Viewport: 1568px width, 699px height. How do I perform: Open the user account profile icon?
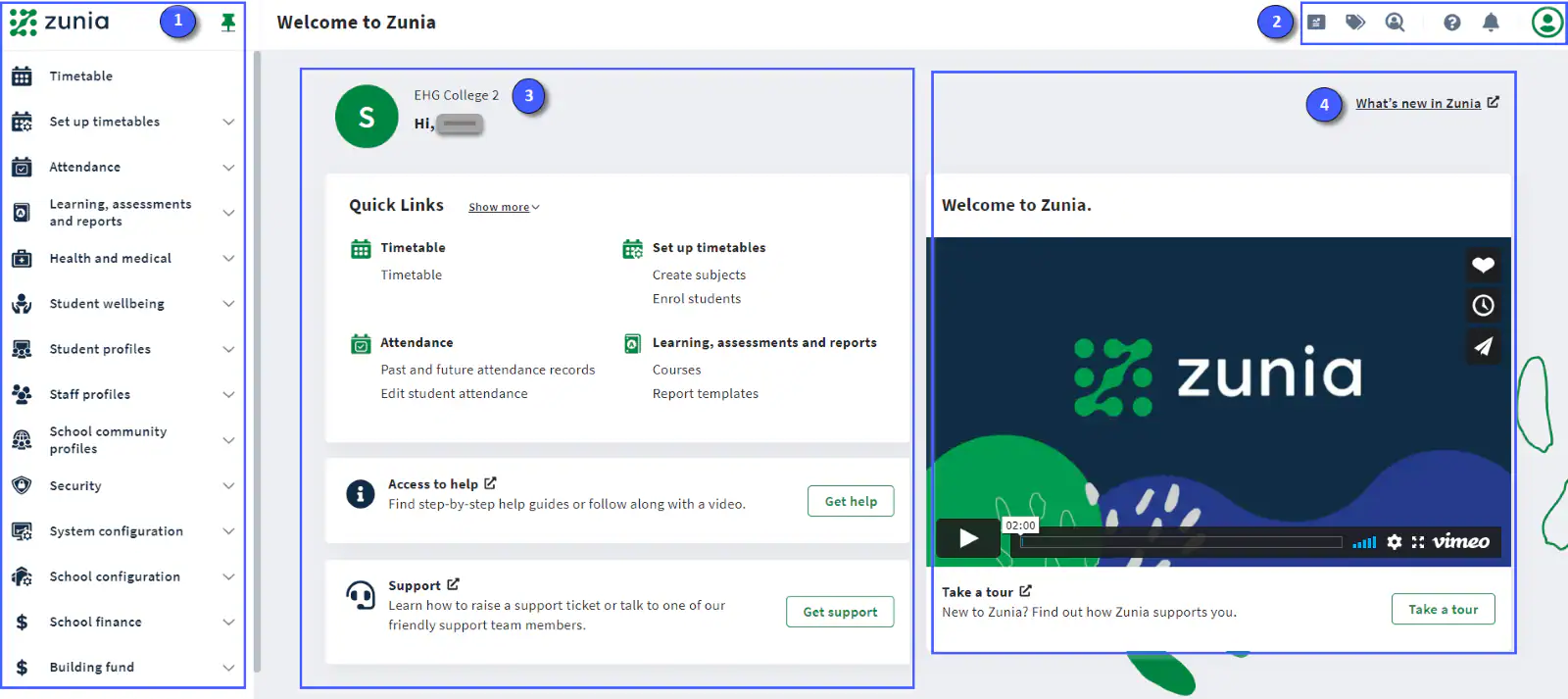tap(1546, 22)
